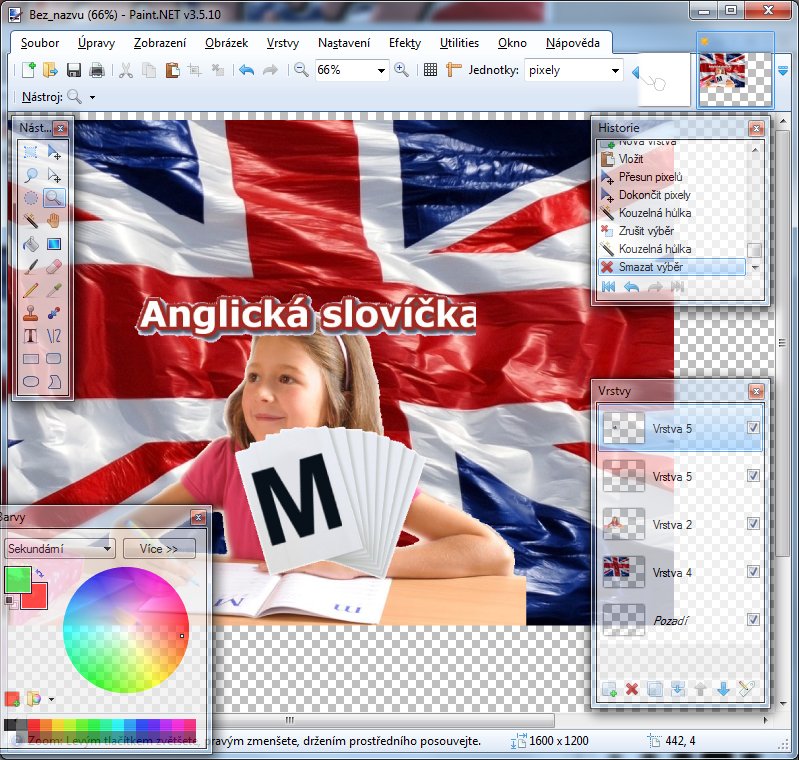Open the Vrstvy menu
The height and width of the screenshot is (760, 799).
pos(283,43)
